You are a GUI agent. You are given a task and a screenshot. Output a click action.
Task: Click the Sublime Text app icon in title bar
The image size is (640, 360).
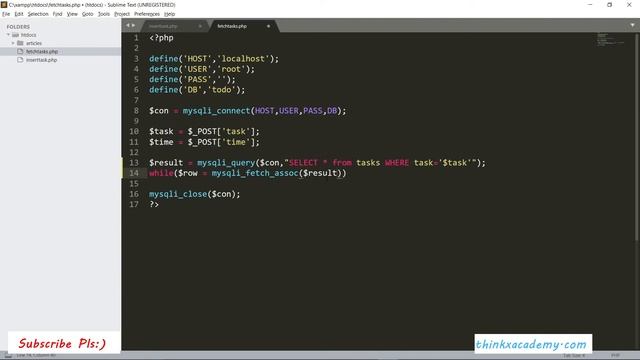pyautogui.click(x=4, y=4)
